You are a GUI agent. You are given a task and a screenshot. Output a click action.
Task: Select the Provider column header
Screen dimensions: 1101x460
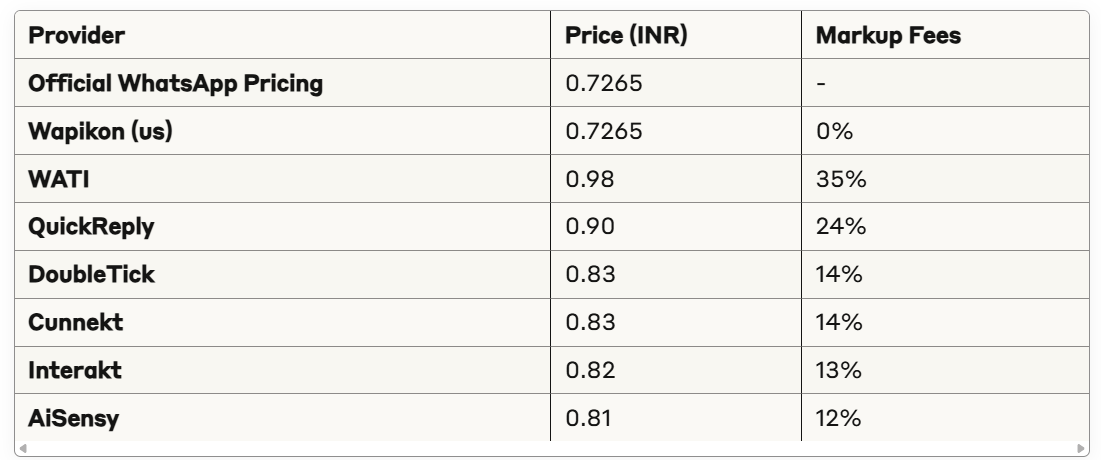click(282, 35)
